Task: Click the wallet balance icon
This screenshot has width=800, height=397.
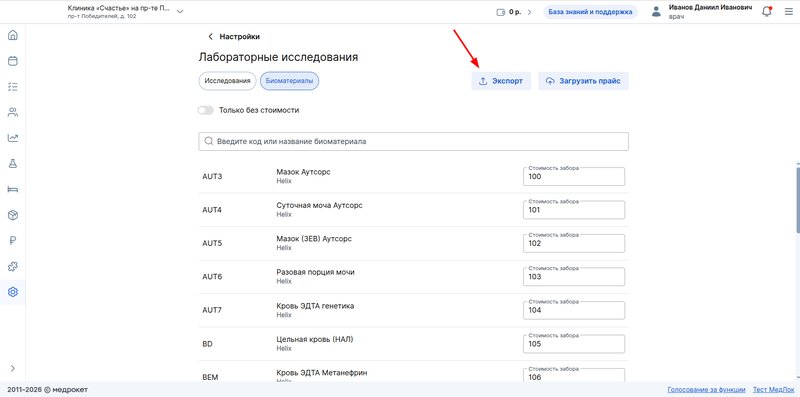Action: pos(501,12)
